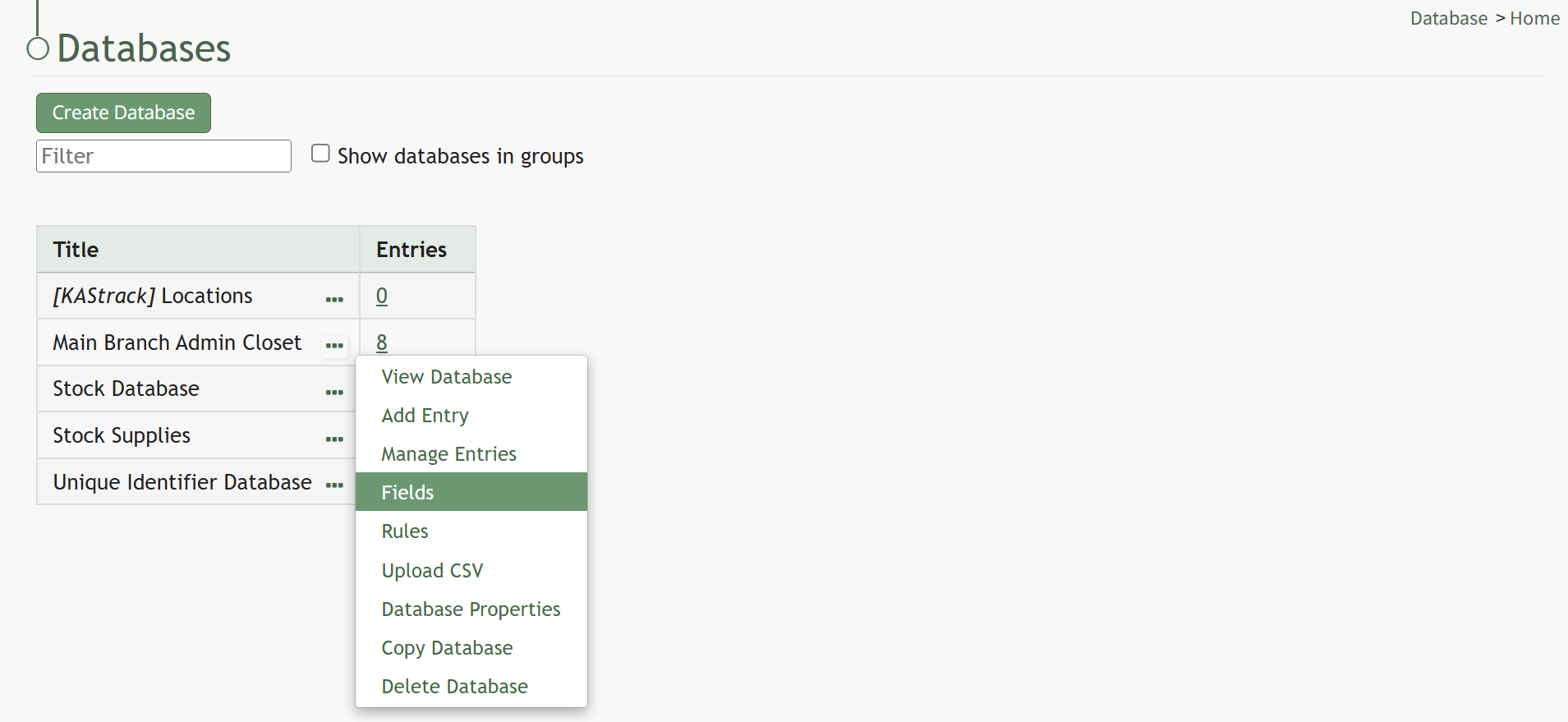Select the Stock Database row title
1568x722 pixels.
(126, 389)
